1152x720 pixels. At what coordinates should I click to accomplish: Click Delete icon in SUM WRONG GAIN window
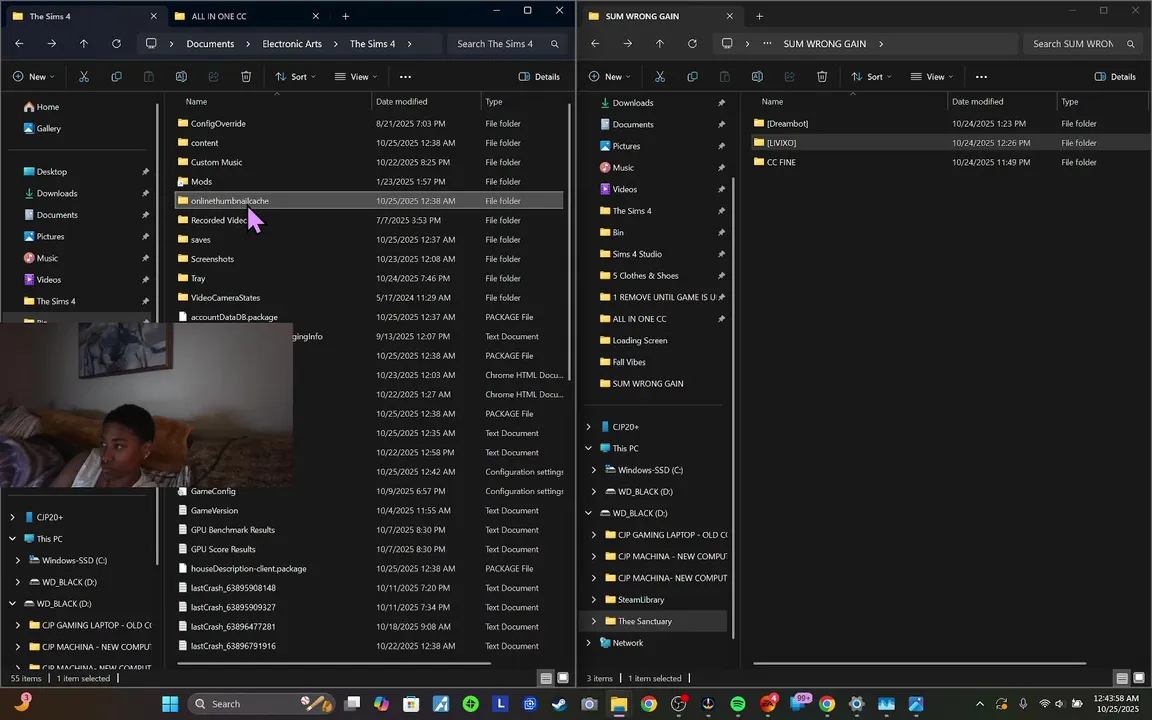click(822, 76)
